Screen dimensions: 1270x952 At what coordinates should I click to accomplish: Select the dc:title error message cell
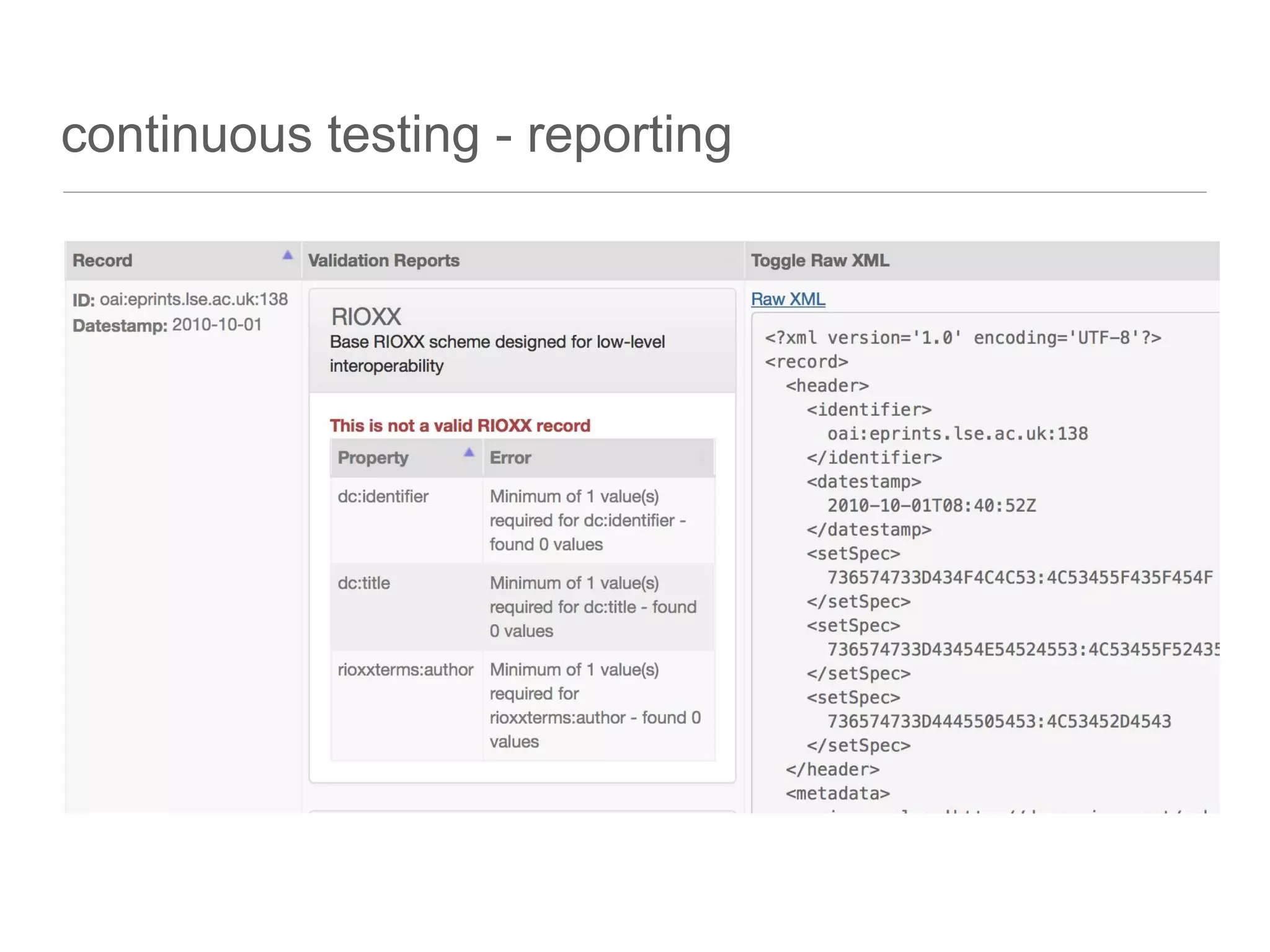tap(599, 607)
